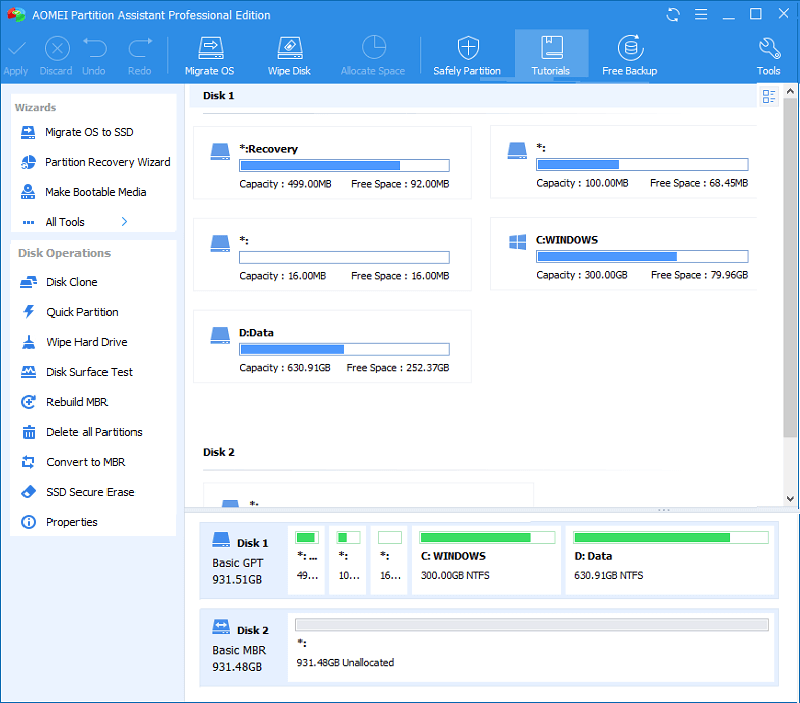Image resolution: width=800 pixels, height=703 pixels.
Task: Click the Apply checkmark icon
Action: click(x=16, y=49)
